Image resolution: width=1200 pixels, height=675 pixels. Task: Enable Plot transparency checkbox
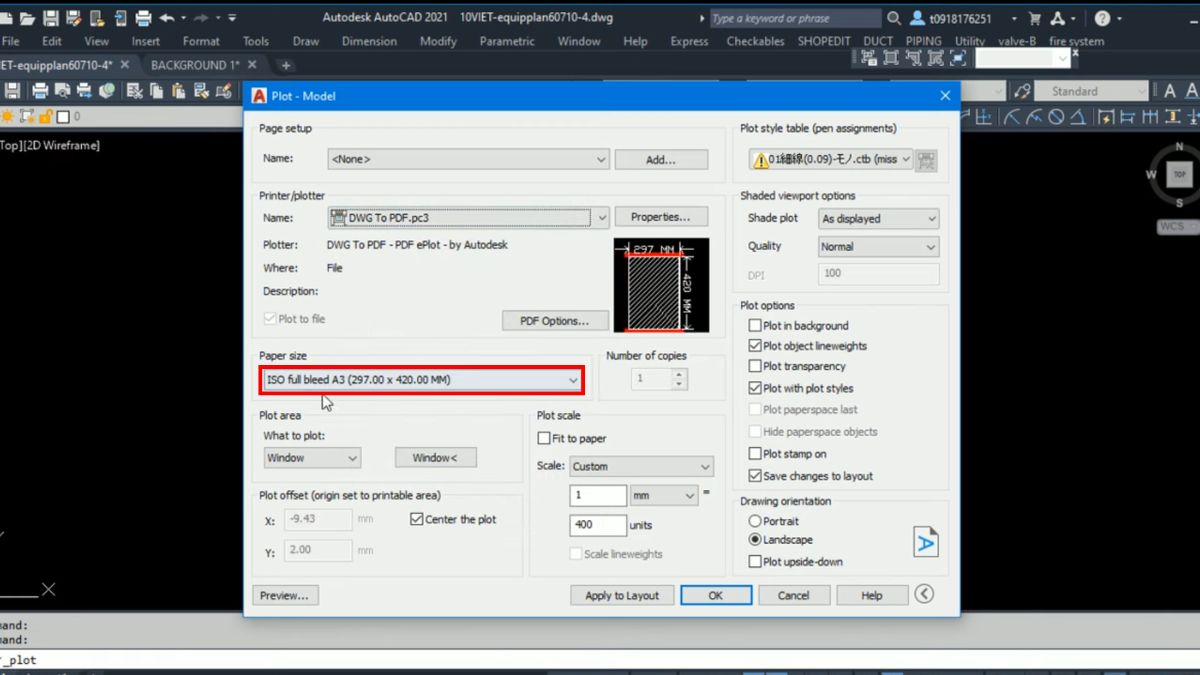(x=755, y=367)
